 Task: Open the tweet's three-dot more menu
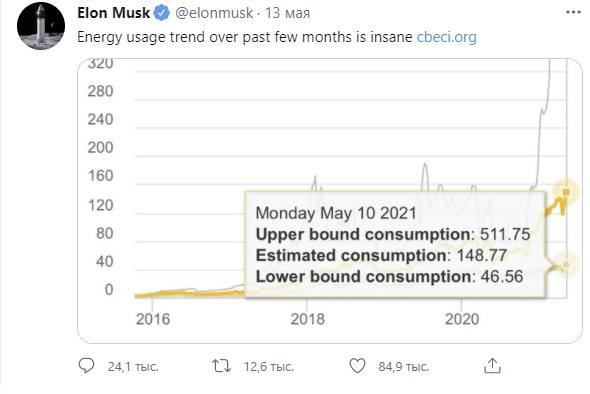573,12
